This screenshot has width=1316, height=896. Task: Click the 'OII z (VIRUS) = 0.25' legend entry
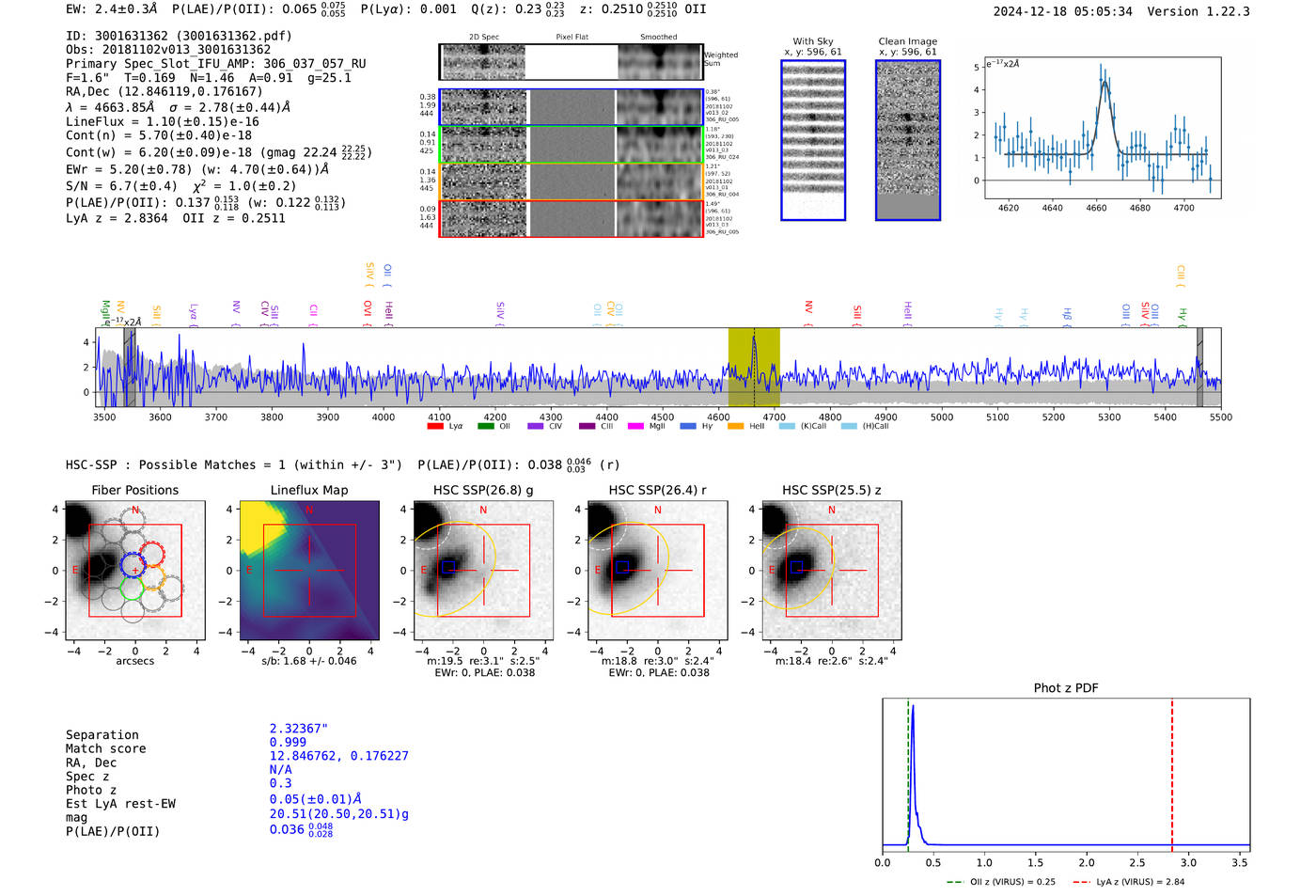pos(1001,882)
